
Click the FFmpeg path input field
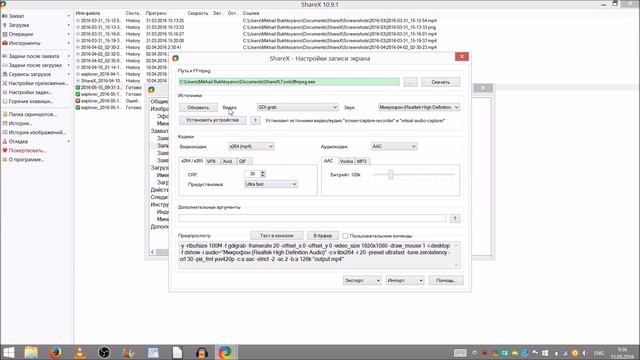click(x=289, y=82)
